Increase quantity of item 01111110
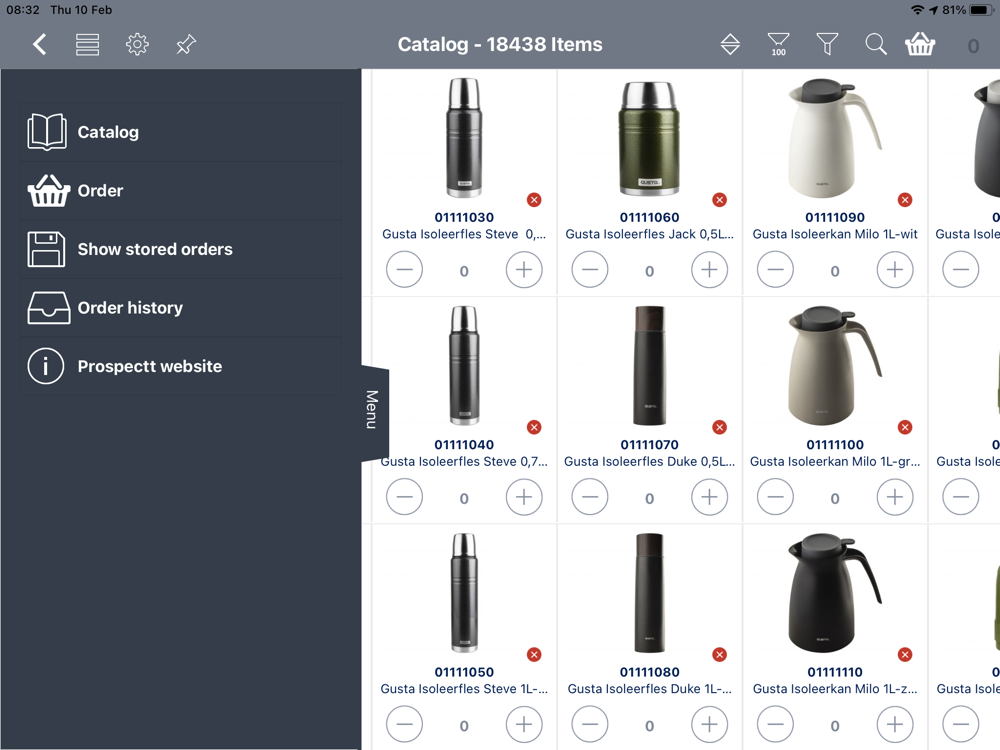Image resolution: width=1000 pixels, height=750 pixels. click(895, 724)
